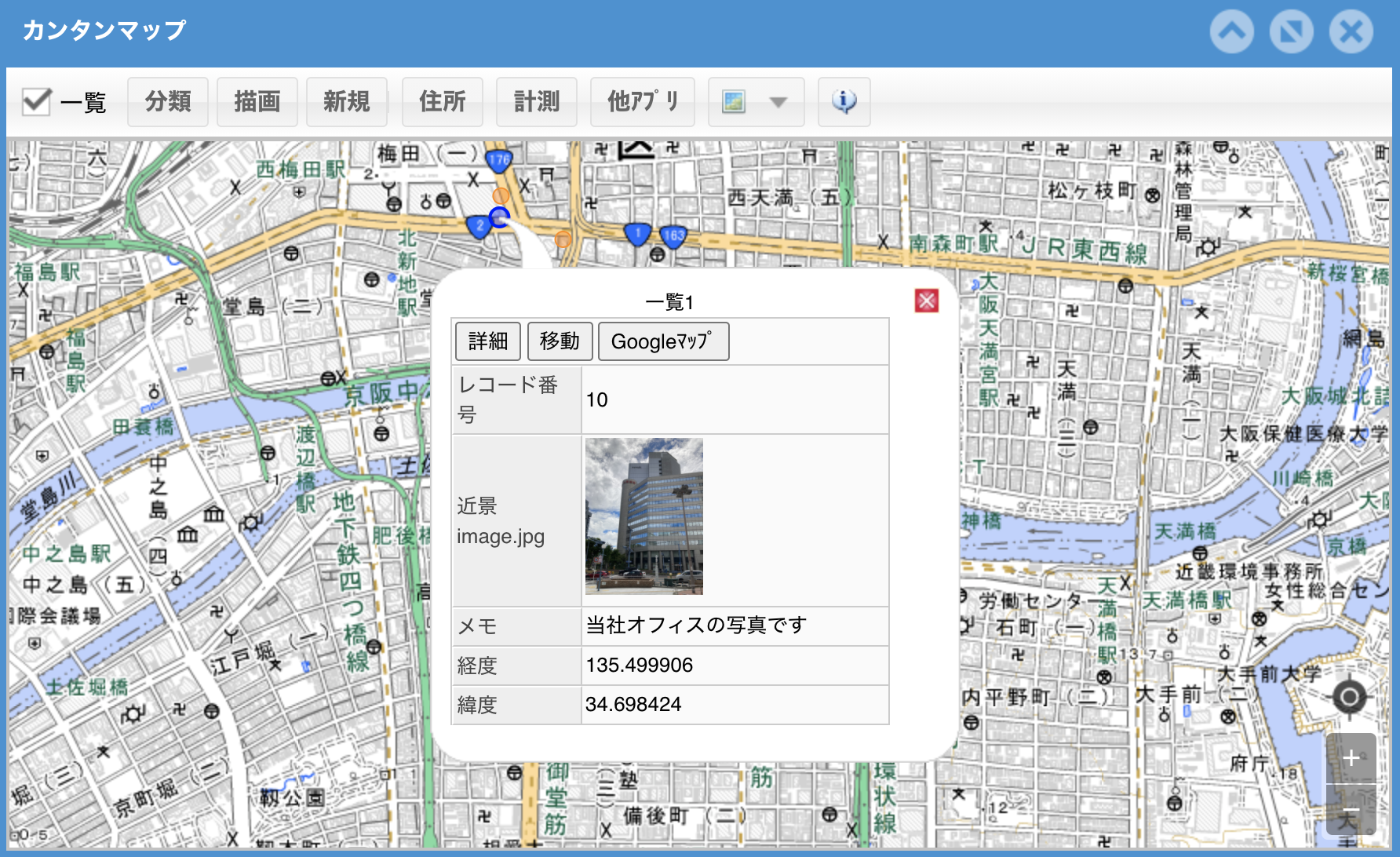Click the 天満橋駅 station label on map

click(x=1187, y=600)
